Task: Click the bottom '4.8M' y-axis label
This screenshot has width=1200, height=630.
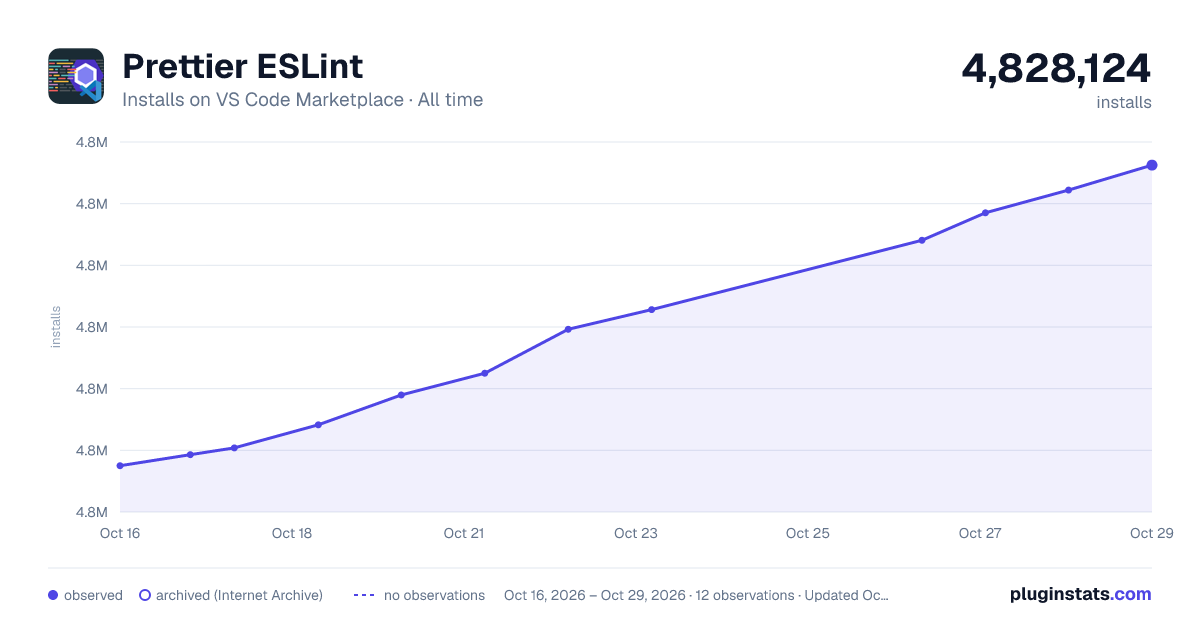Action: [x=92, y=512]
